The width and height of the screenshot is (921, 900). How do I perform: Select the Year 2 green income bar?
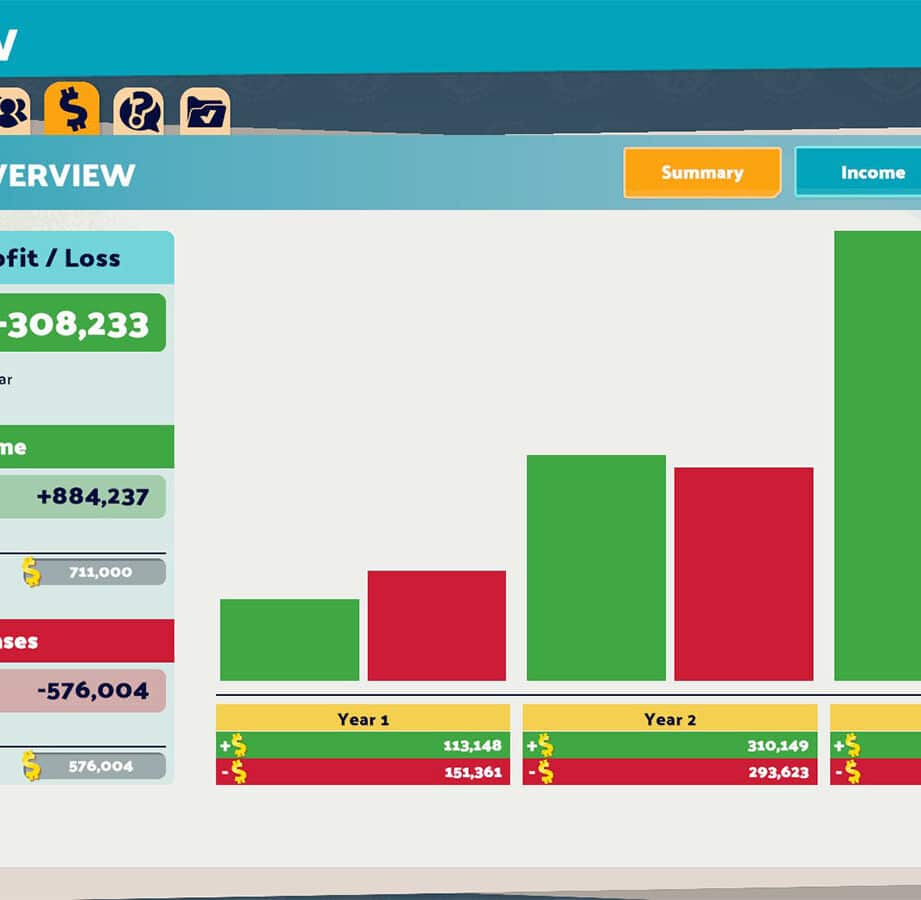click(596, 568)
